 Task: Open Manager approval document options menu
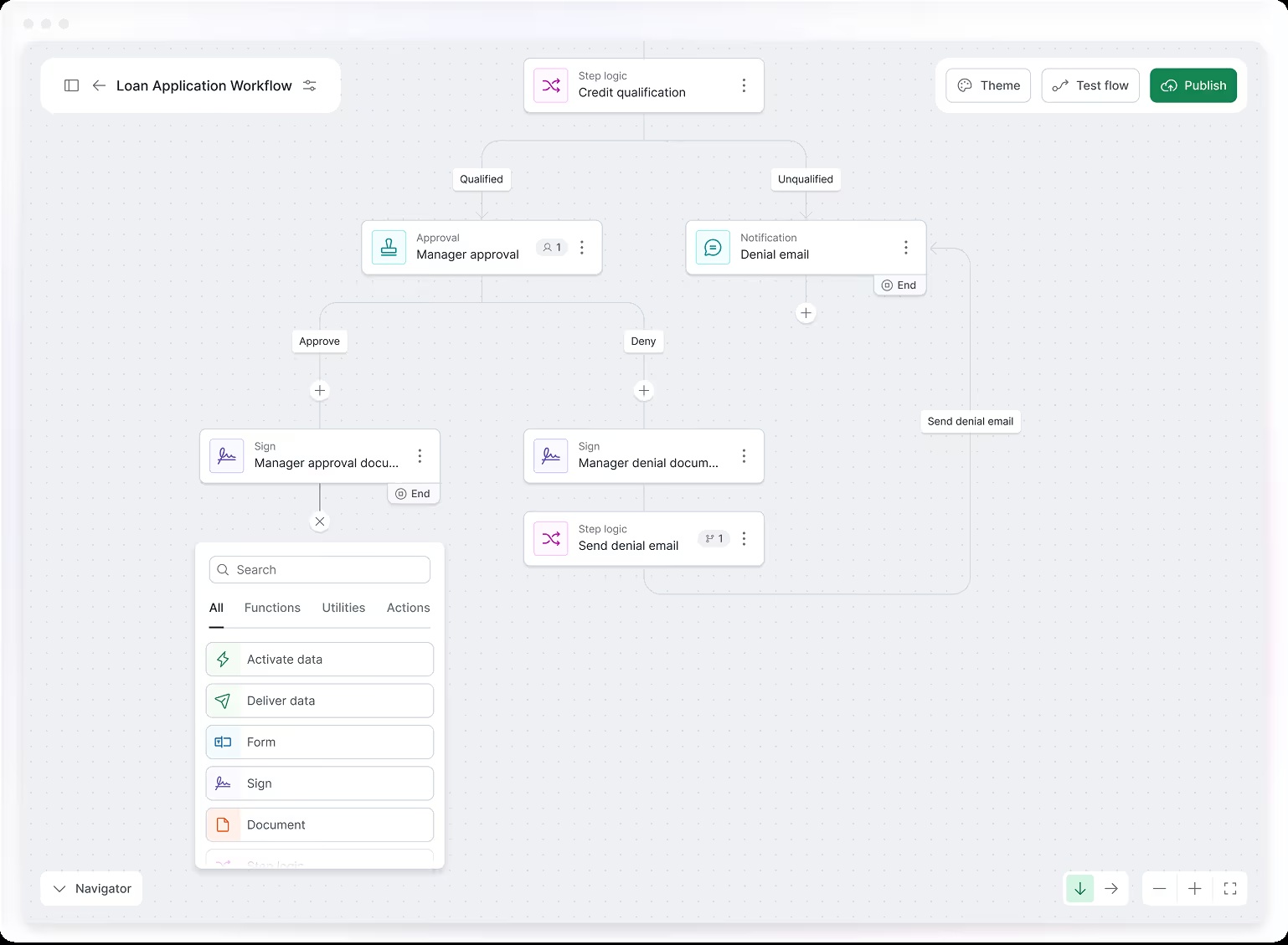(x=420, y=456)
